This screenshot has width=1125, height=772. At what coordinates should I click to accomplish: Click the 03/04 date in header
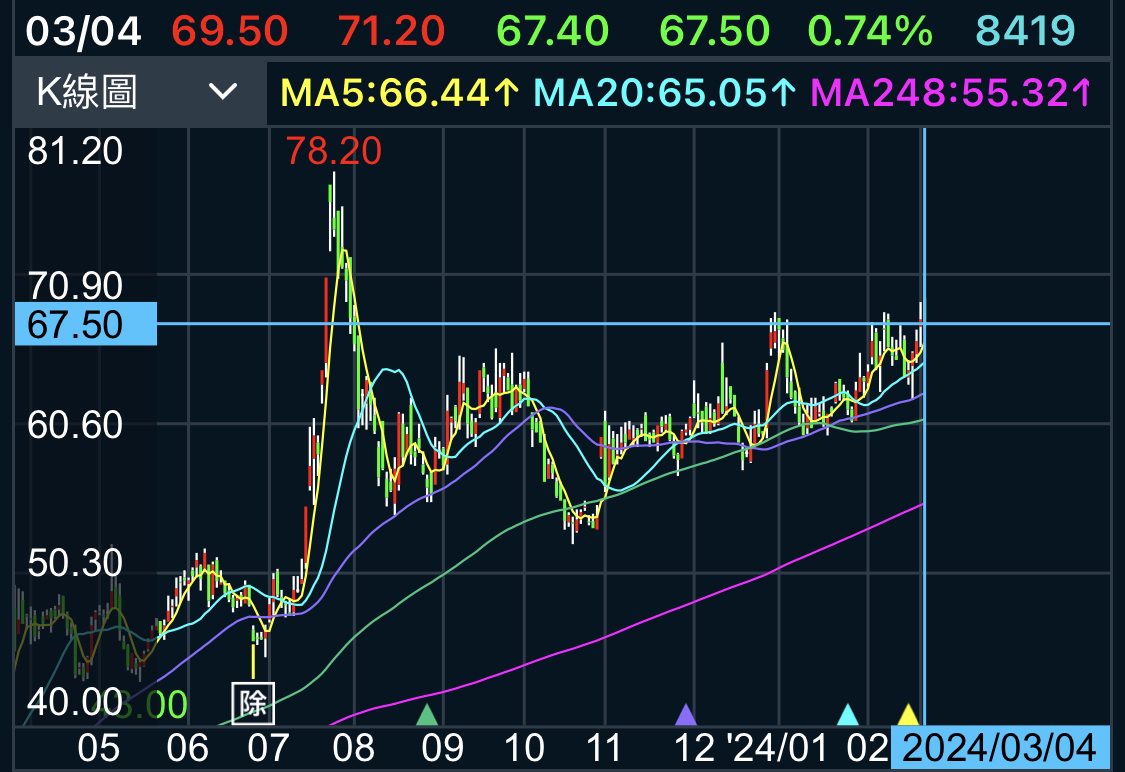[x=83, y=32]
